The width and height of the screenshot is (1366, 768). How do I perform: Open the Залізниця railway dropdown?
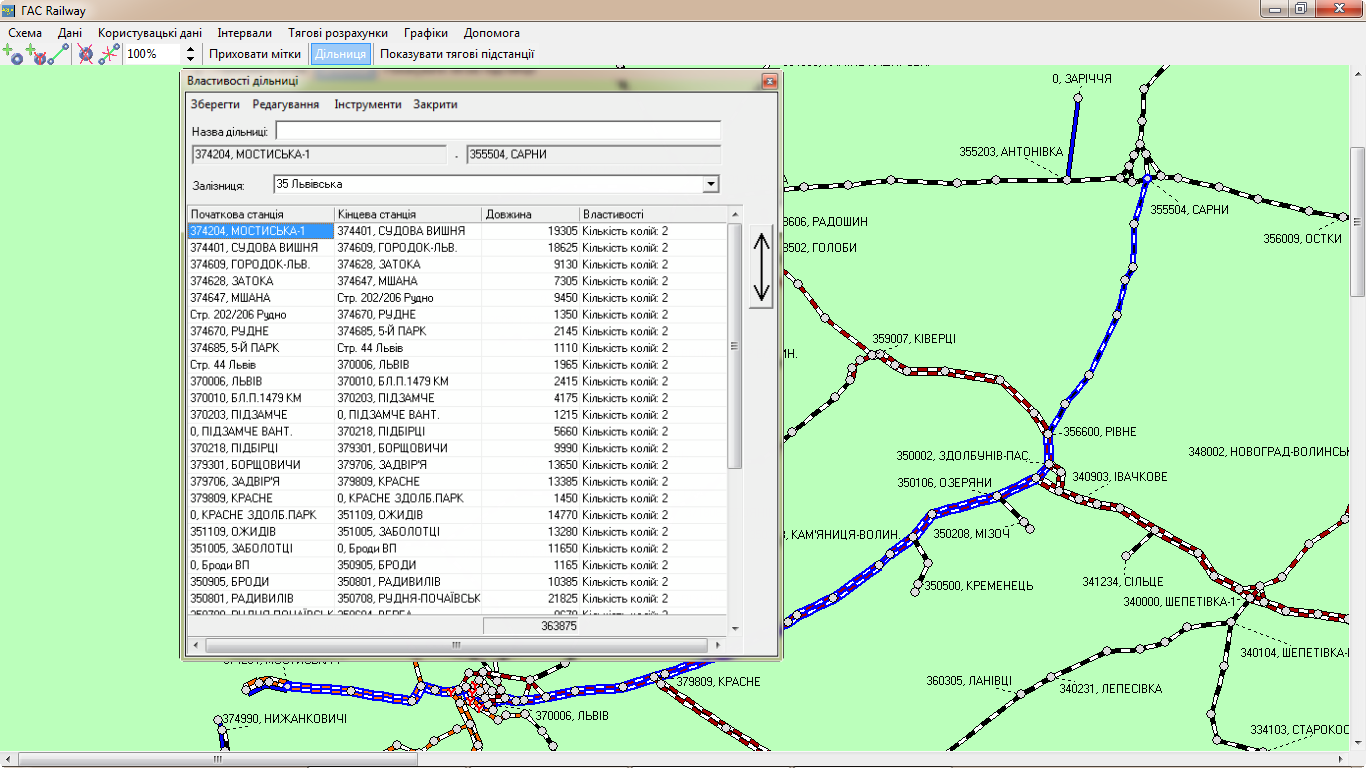pos(710,185)
